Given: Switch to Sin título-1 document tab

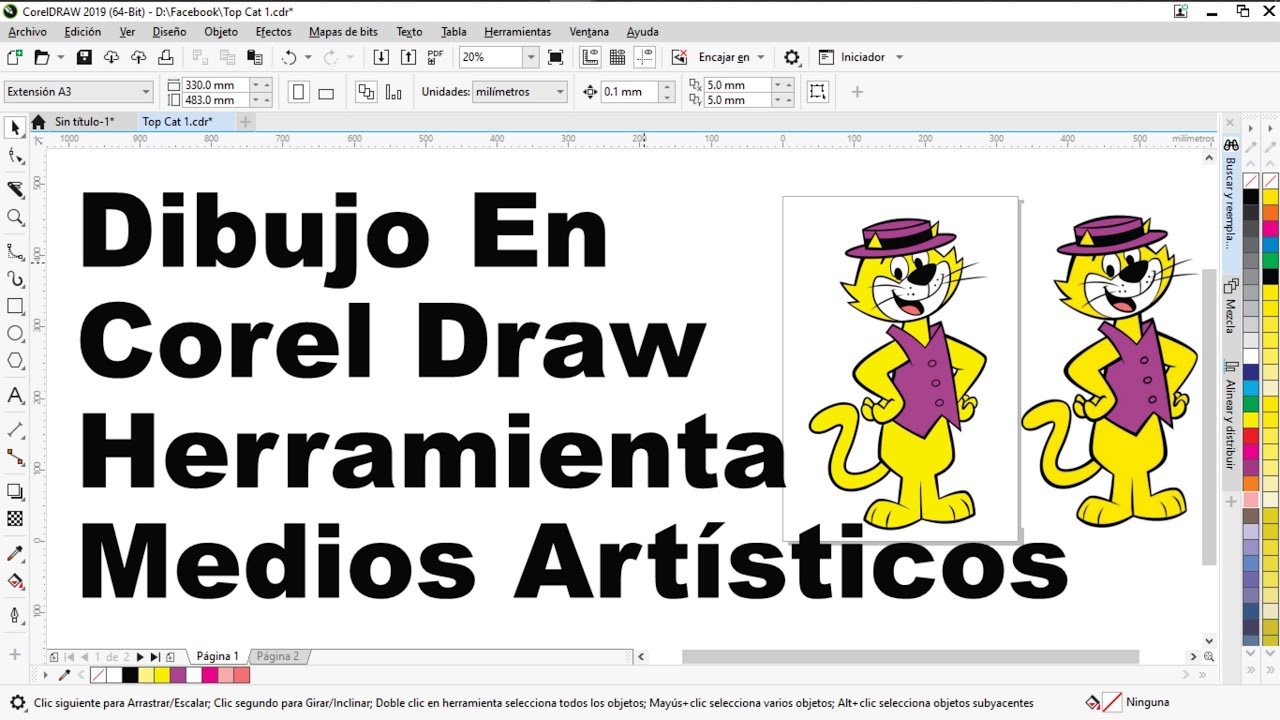Looking at the screenshot, I should (84, 122).
